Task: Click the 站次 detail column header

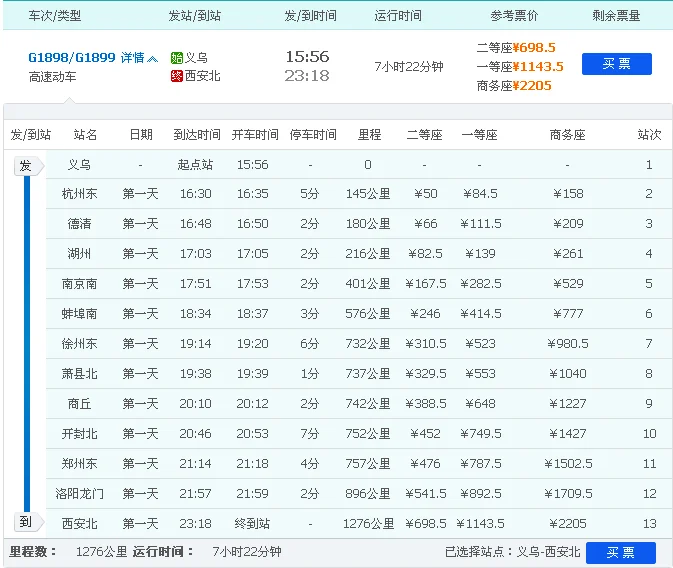Action: click(649, 135)
